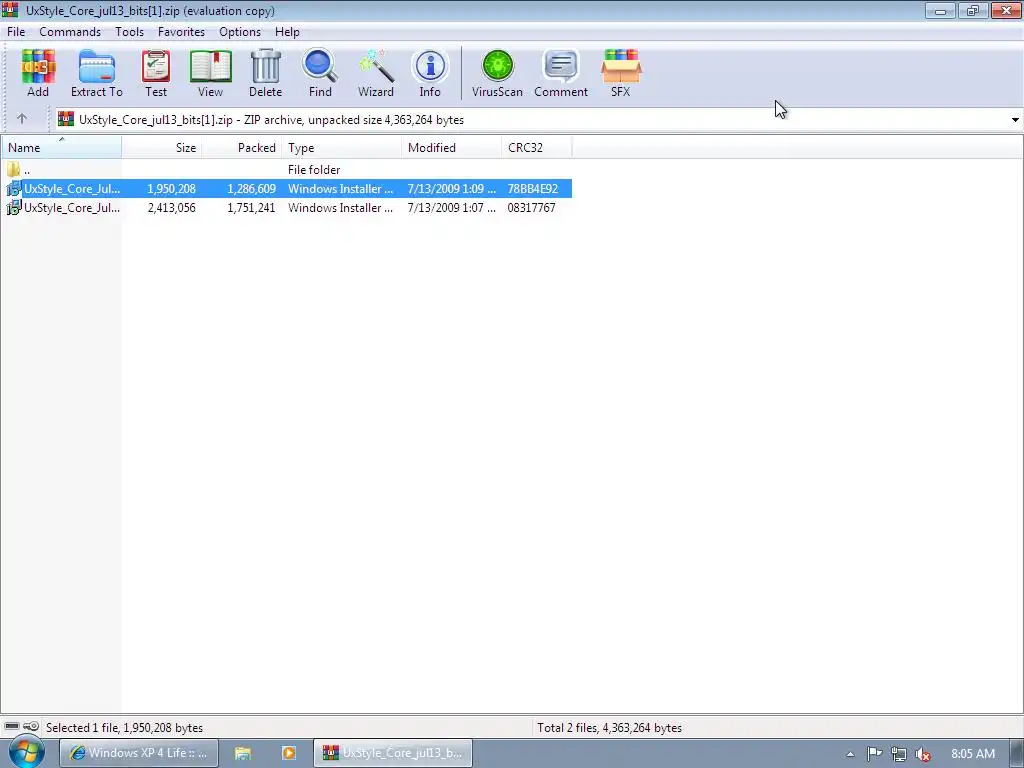
Task: Open the Find magnifier tool
Action: (320, 73)
